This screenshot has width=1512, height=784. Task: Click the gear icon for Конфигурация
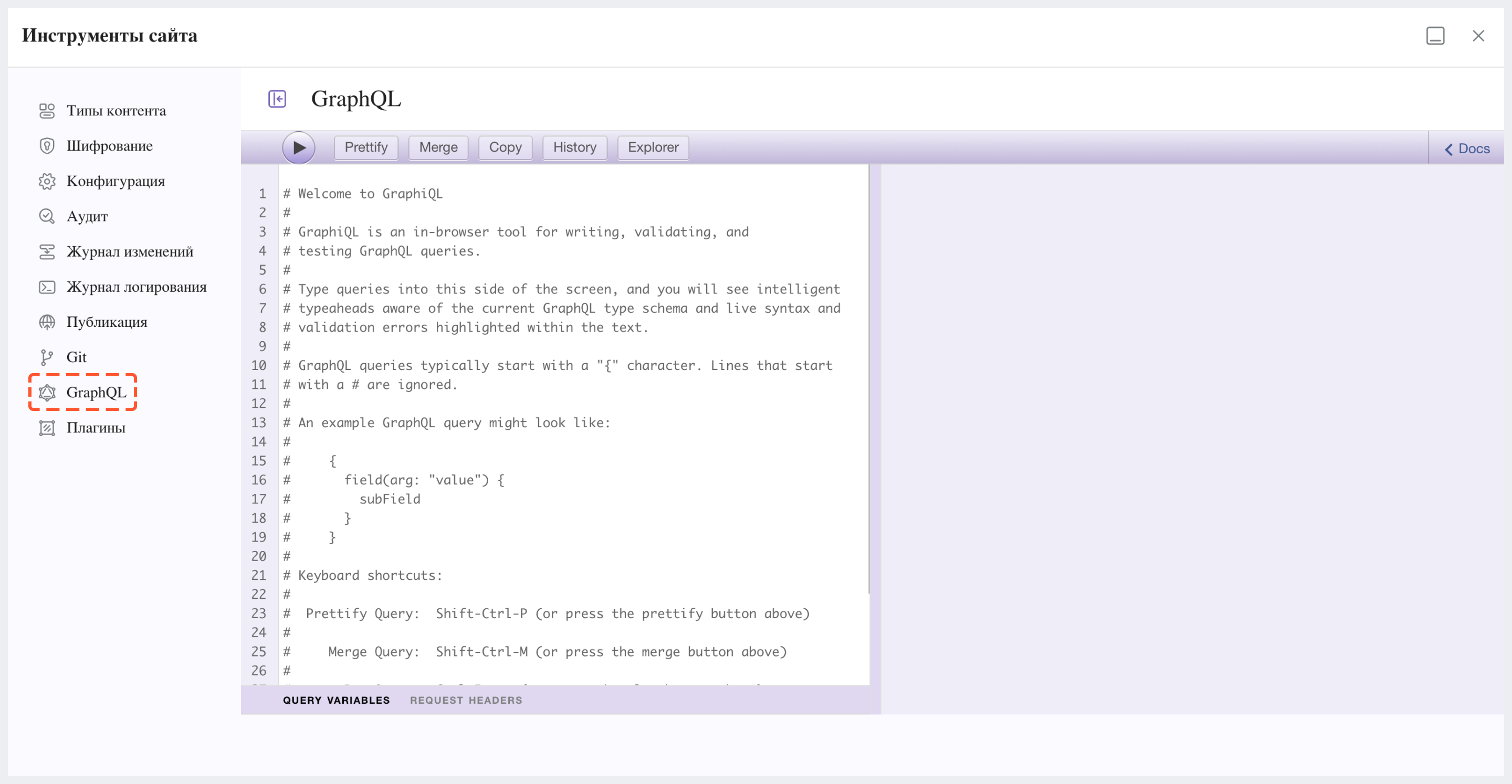pyautogui.click(x=47, y=182)
